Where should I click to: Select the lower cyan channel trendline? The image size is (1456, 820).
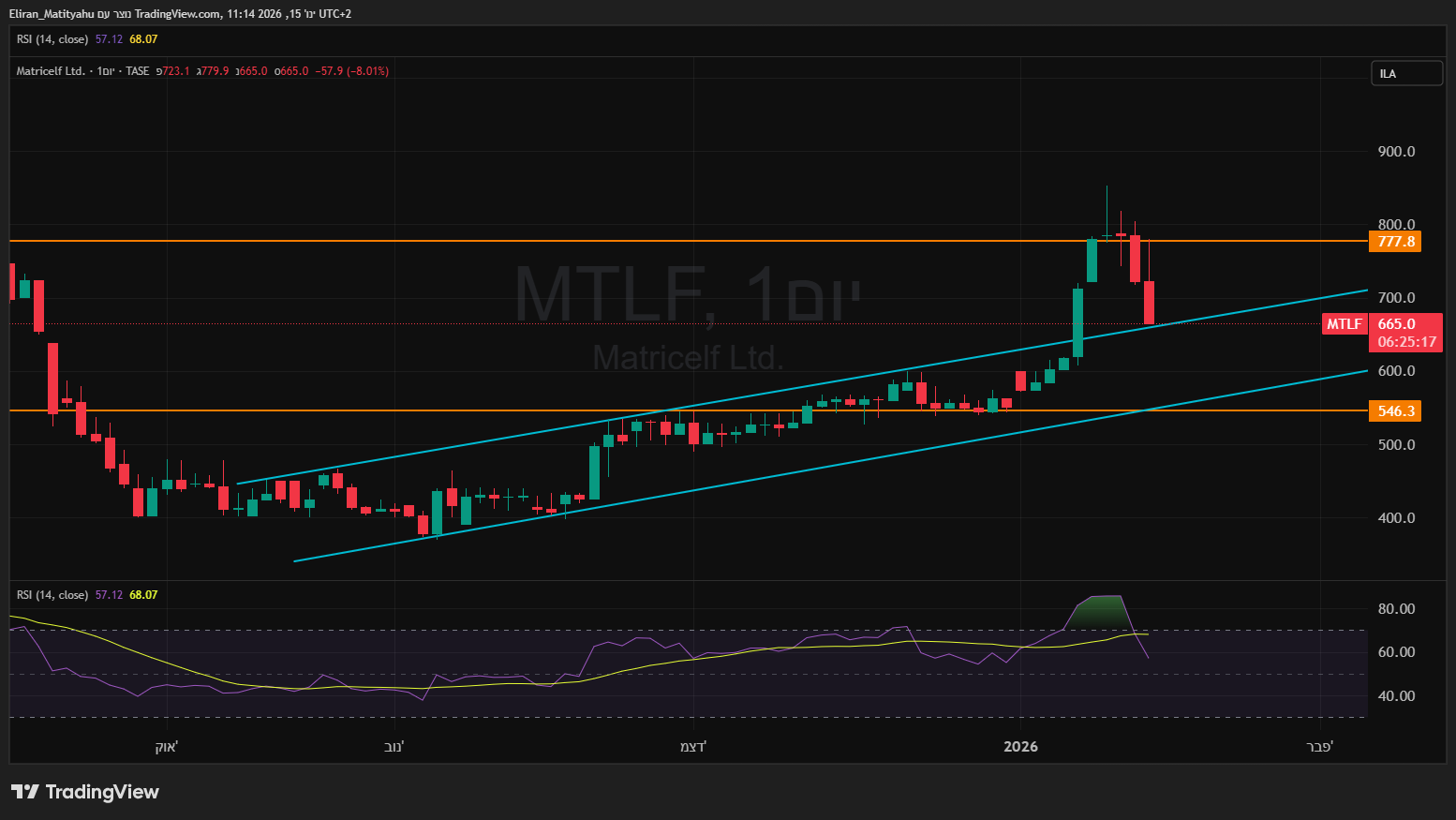831,466
